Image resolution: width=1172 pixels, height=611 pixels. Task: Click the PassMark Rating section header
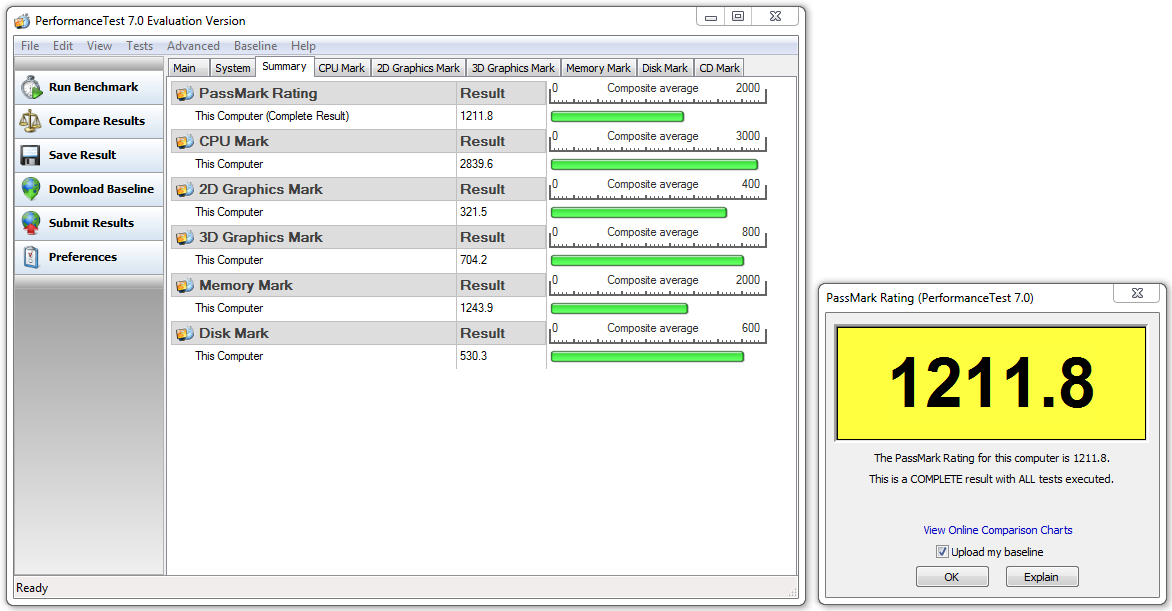(313, 93)
